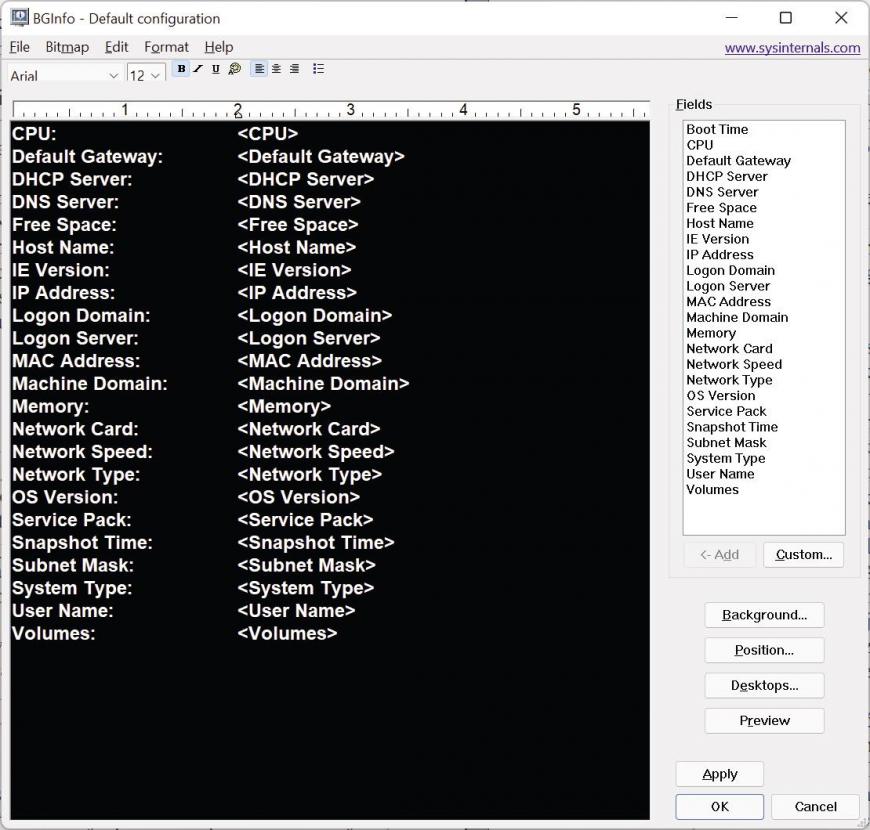
Task: Open Background... settings
Action: 764,615
